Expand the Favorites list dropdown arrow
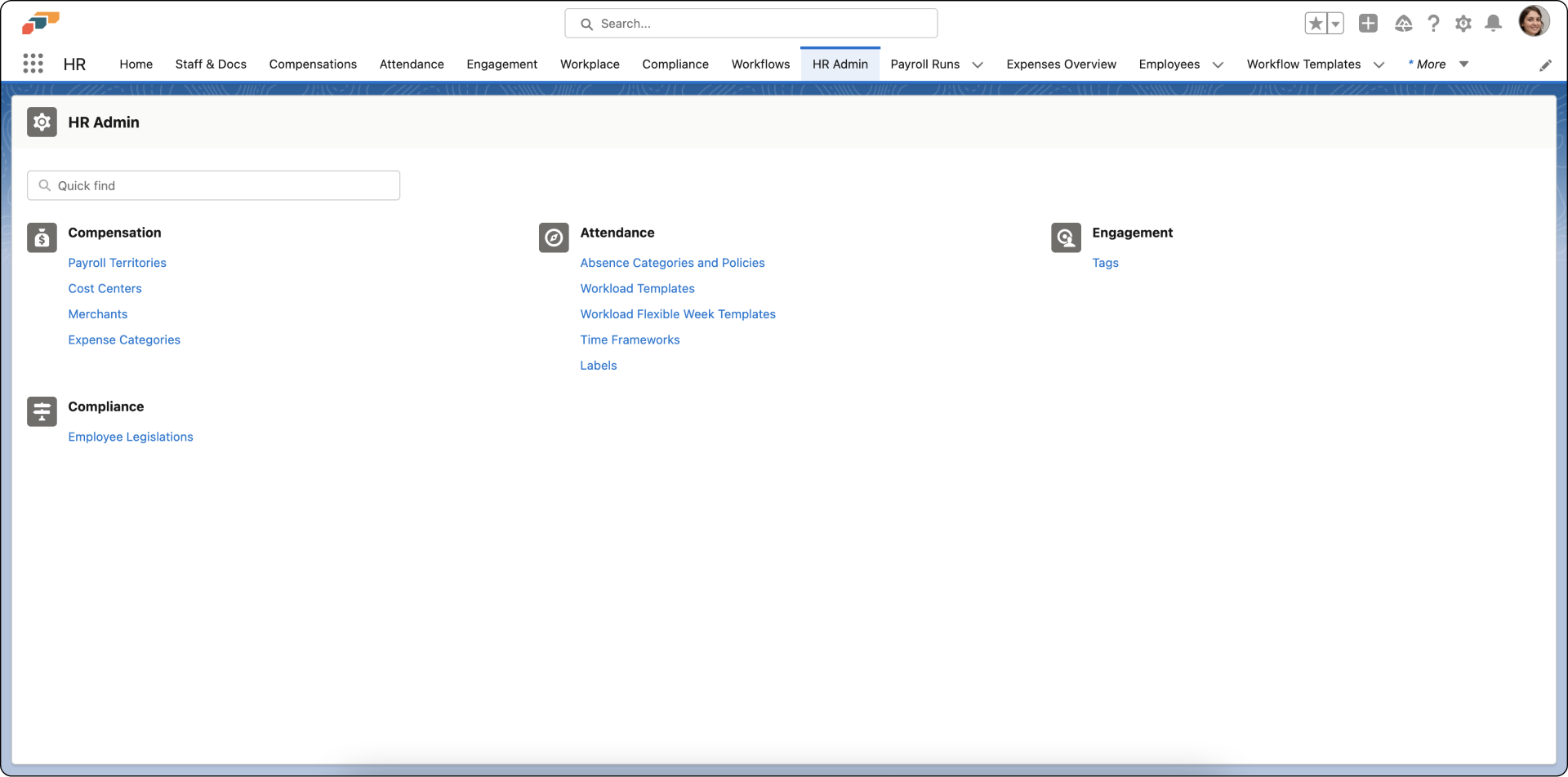The image size is (1568, 777). point(1336,24)
